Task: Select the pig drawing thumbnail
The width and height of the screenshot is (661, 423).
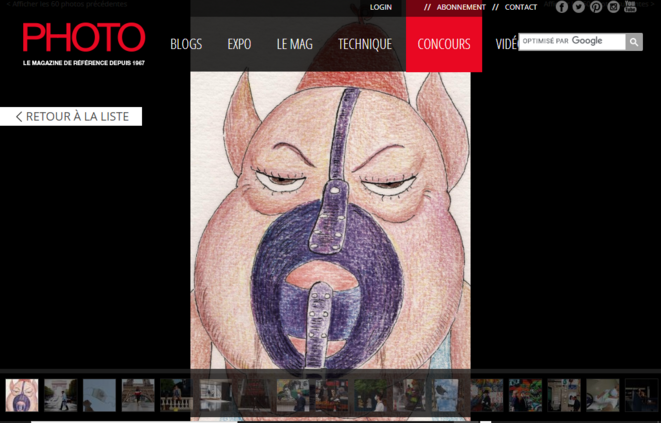Action: pyautogui.click(x=22, y=395)
